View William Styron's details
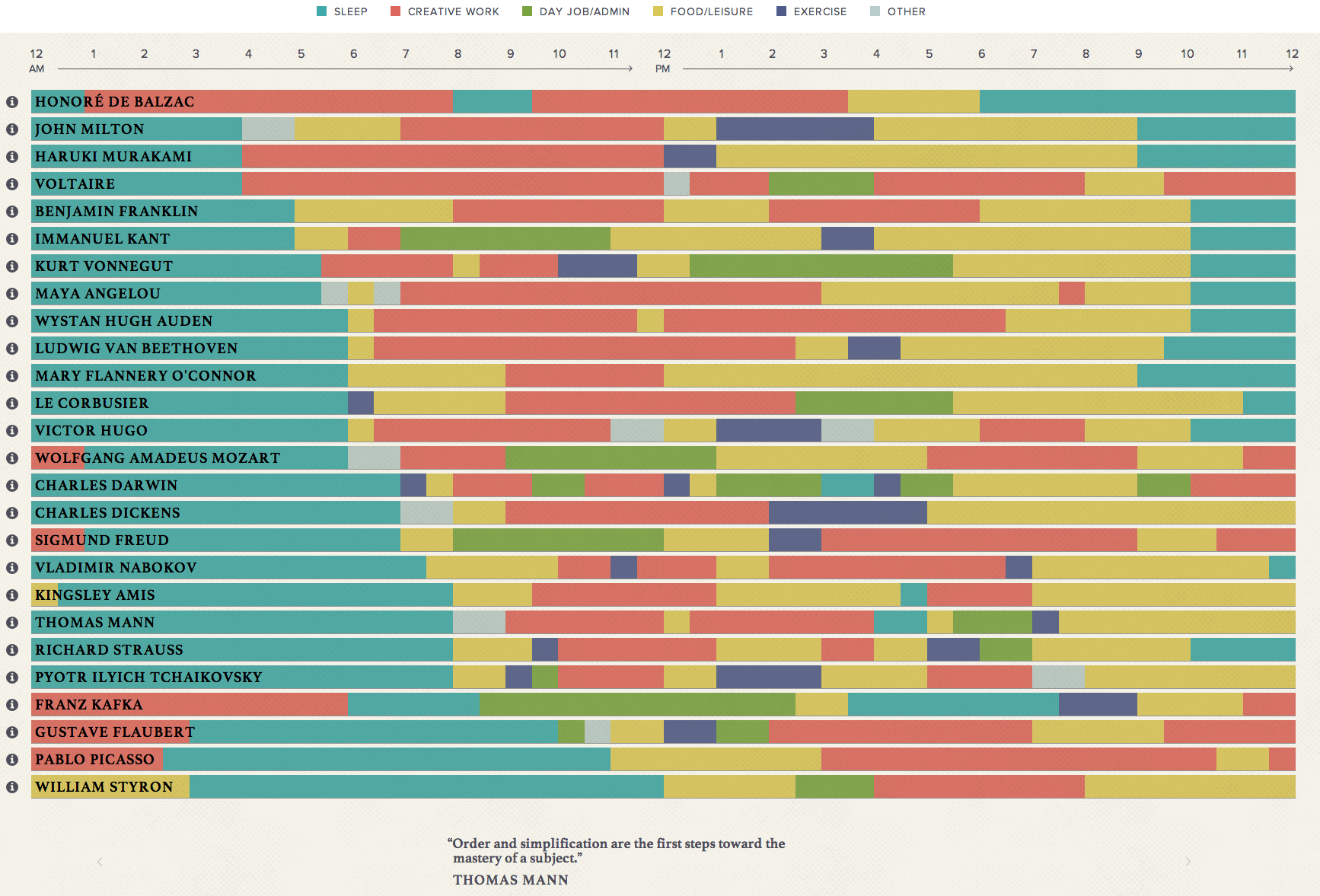This screenshot has height=896, width=1320. coord(14,786)
